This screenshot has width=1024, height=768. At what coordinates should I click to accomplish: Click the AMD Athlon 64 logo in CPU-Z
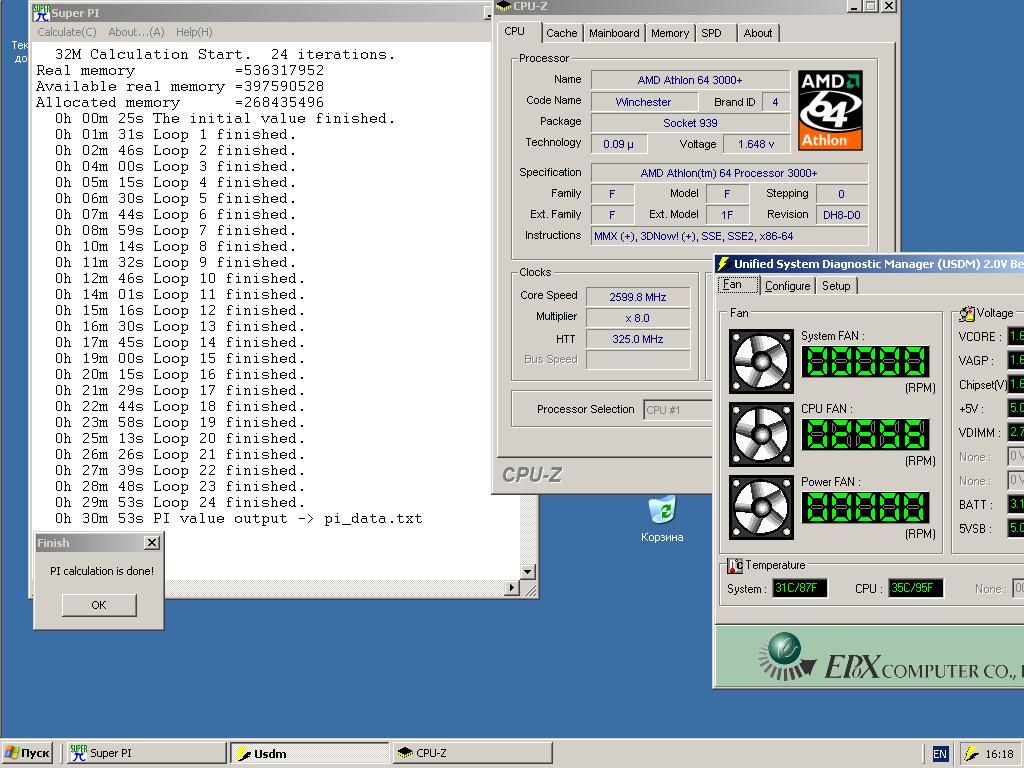point(830,110)
